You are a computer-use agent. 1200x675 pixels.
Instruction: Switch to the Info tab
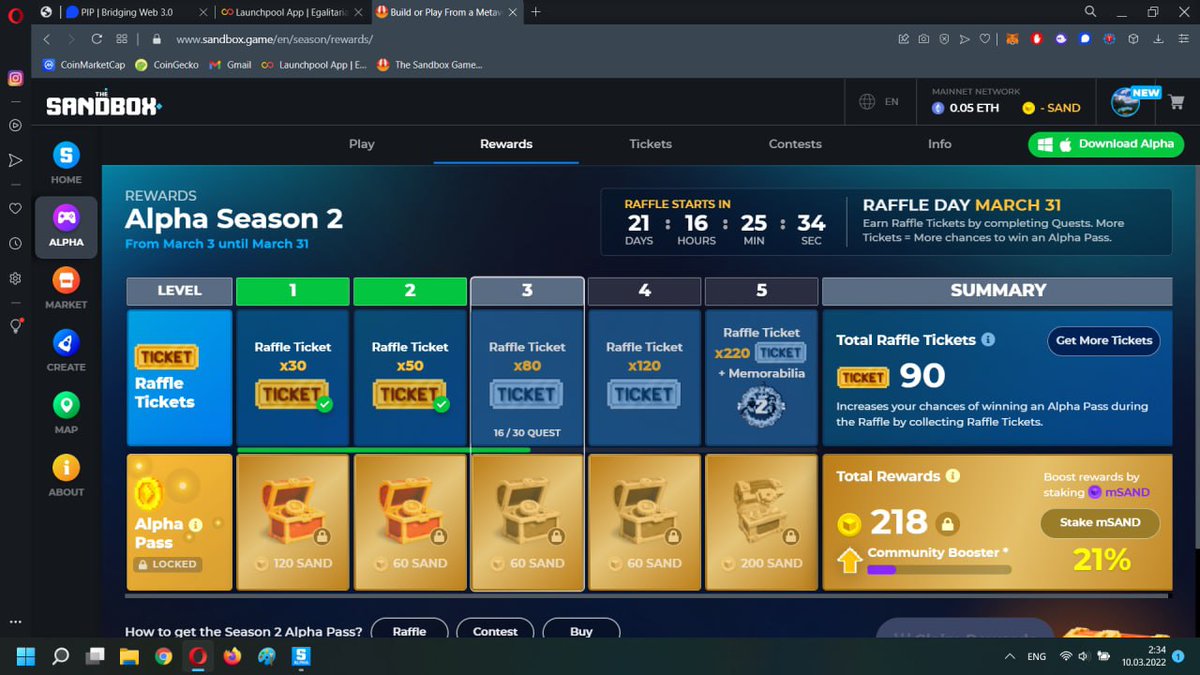pyautogui.click(x=939, y=144)
